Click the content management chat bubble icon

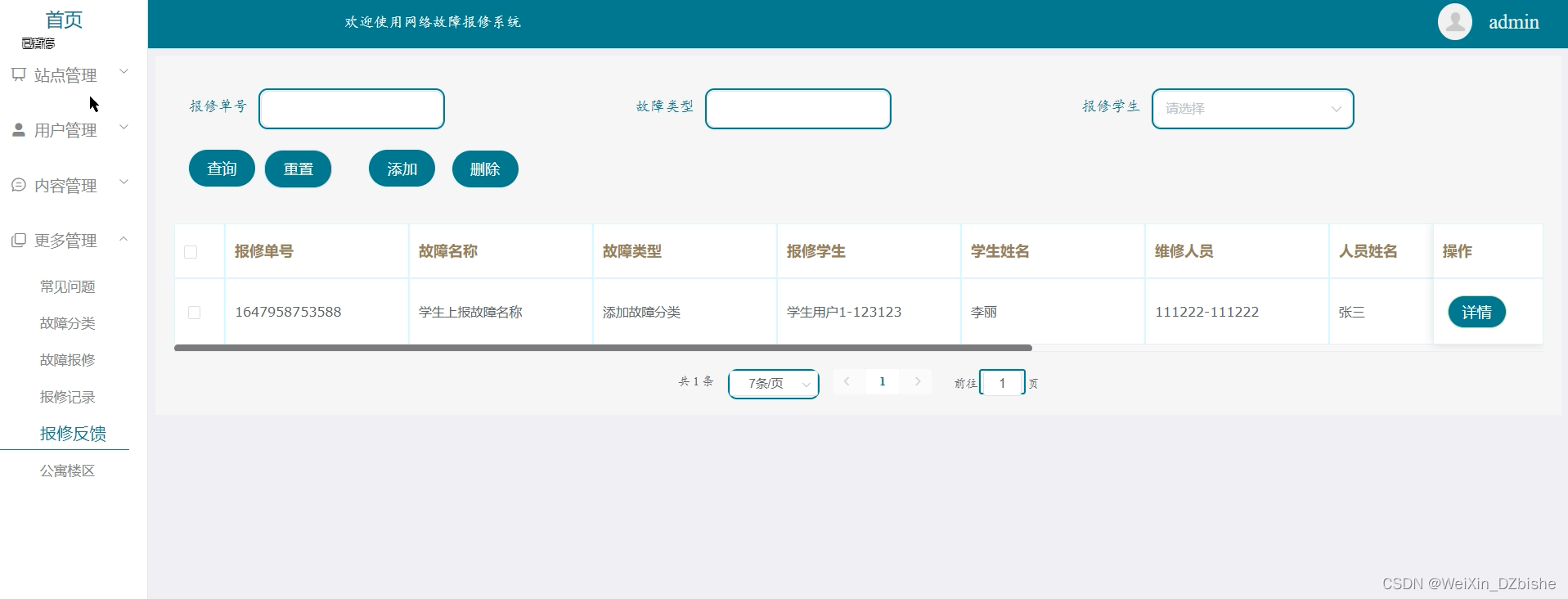click(x=19, y=185)
